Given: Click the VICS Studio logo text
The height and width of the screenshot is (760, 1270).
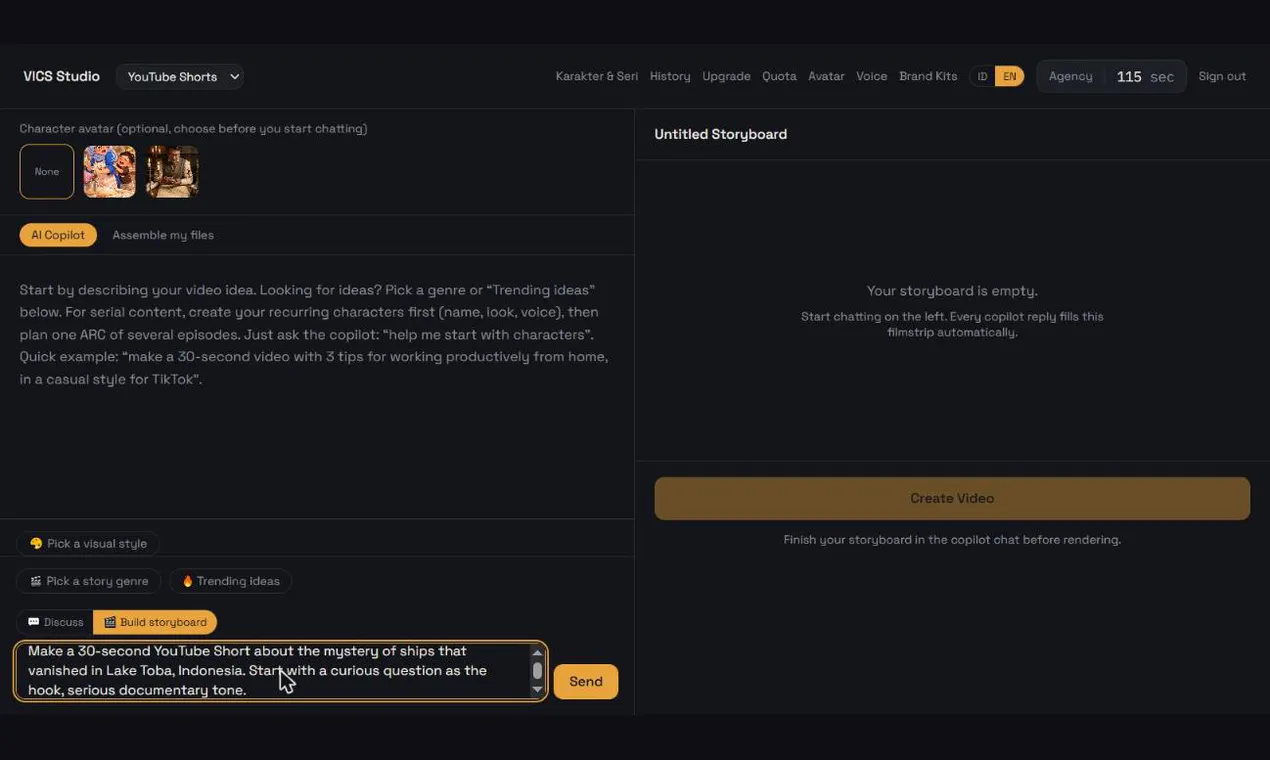Looking at the screenshot, I should point(62,77).
